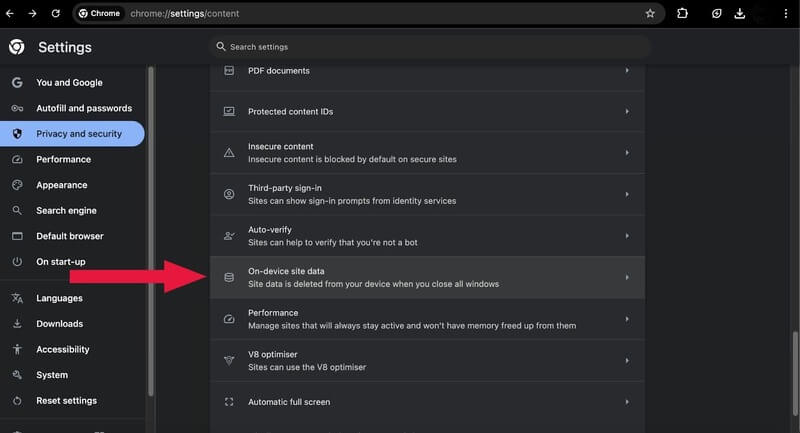800x433 pixels.
Task: Click the key icon for Autofill
Action: coord(17,108)
